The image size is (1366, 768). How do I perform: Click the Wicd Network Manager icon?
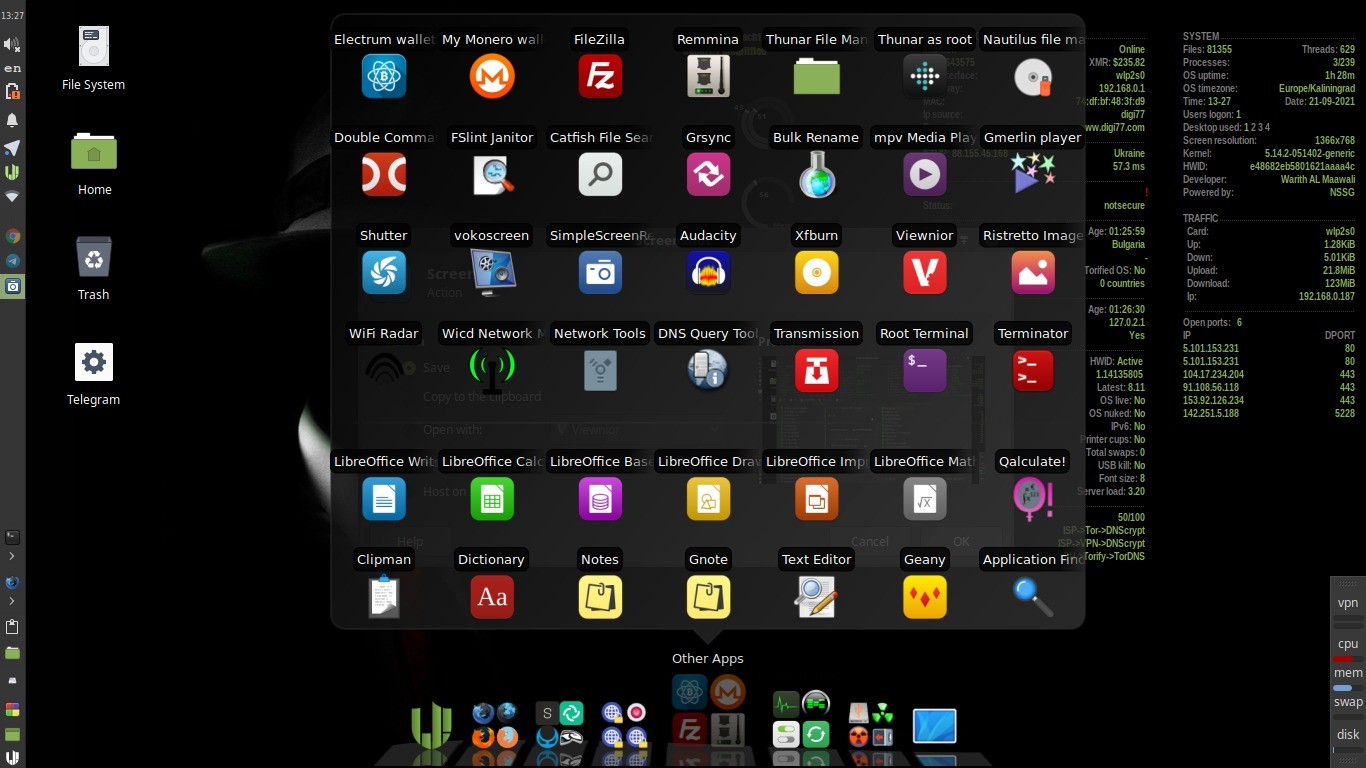[492, 370]
